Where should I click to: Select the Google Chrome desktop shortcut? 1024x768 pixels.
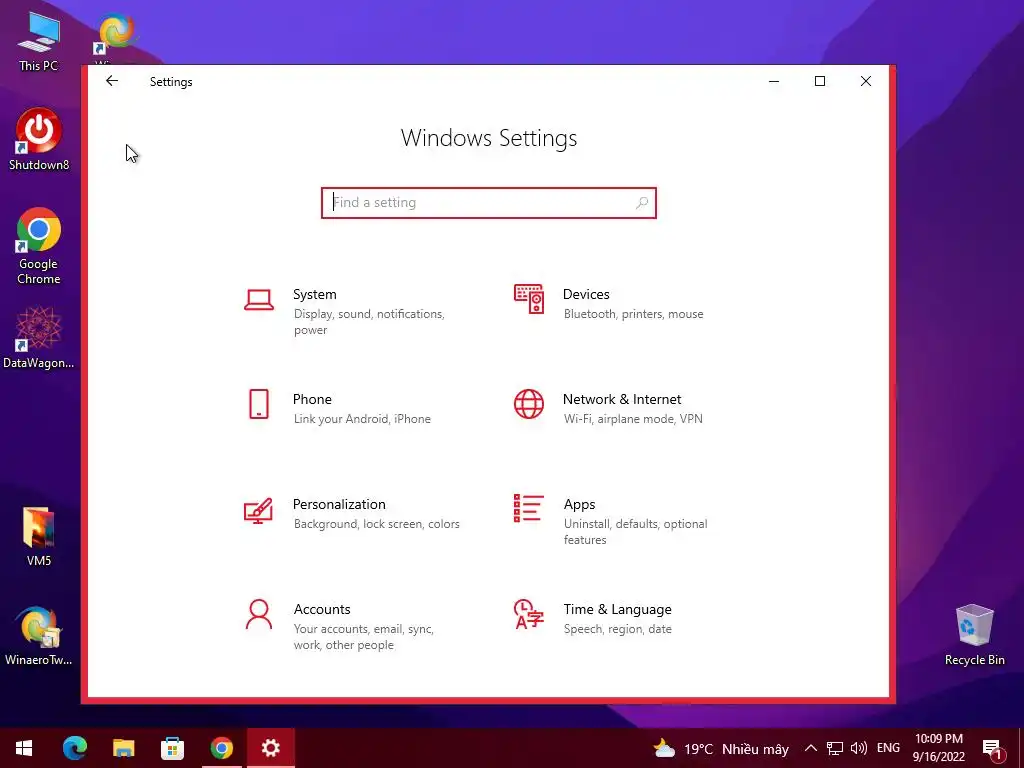[39, 246]
